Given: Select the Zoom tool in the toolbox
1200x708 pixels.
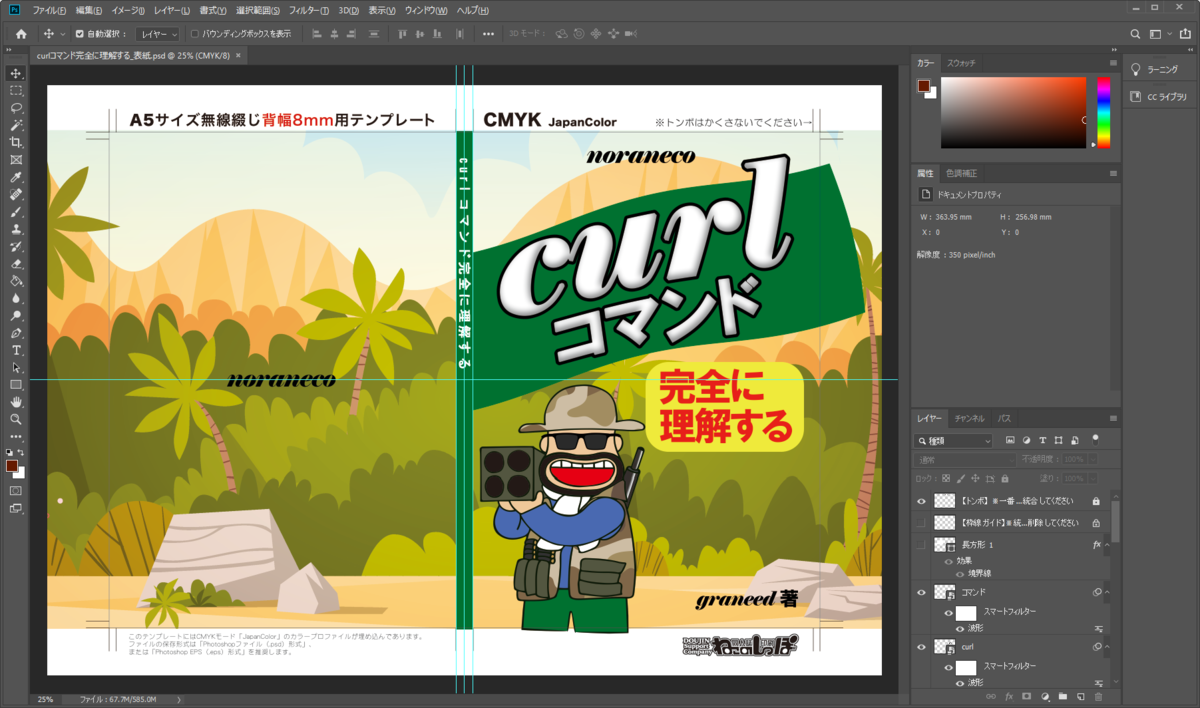Looking at the screenshot, I should [x=16, y=419].
